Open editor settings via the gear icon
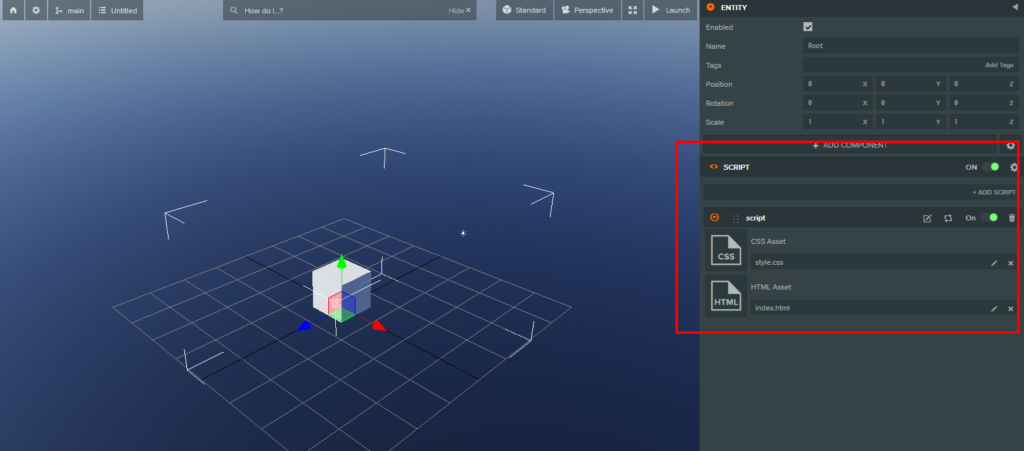 click(36, 10)
